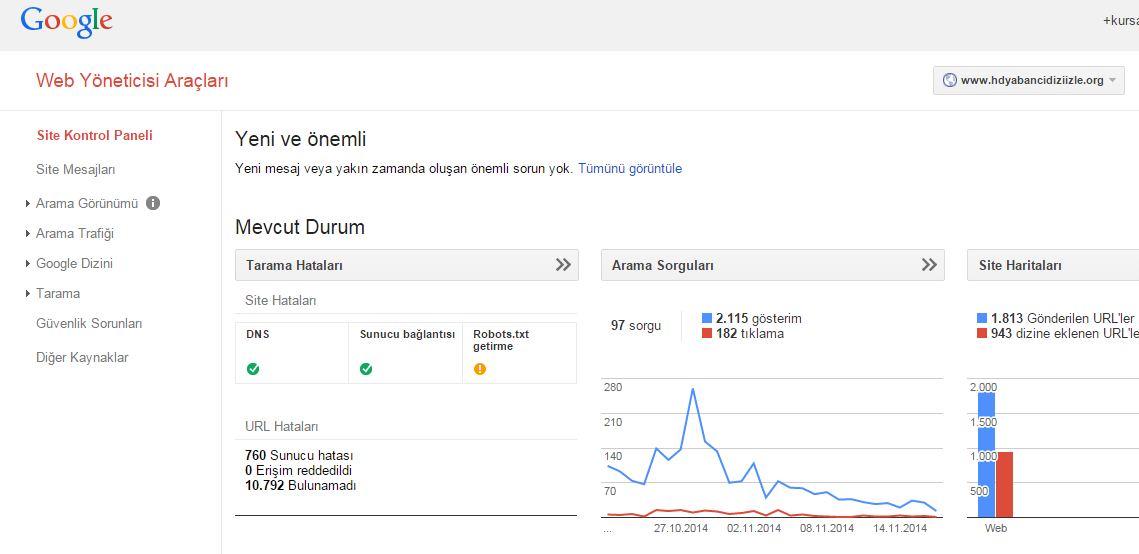The image size is (1139, 554).
Task: Open Güvenlik Sorunları in sidebar
Action: click(x=89, y=324)
